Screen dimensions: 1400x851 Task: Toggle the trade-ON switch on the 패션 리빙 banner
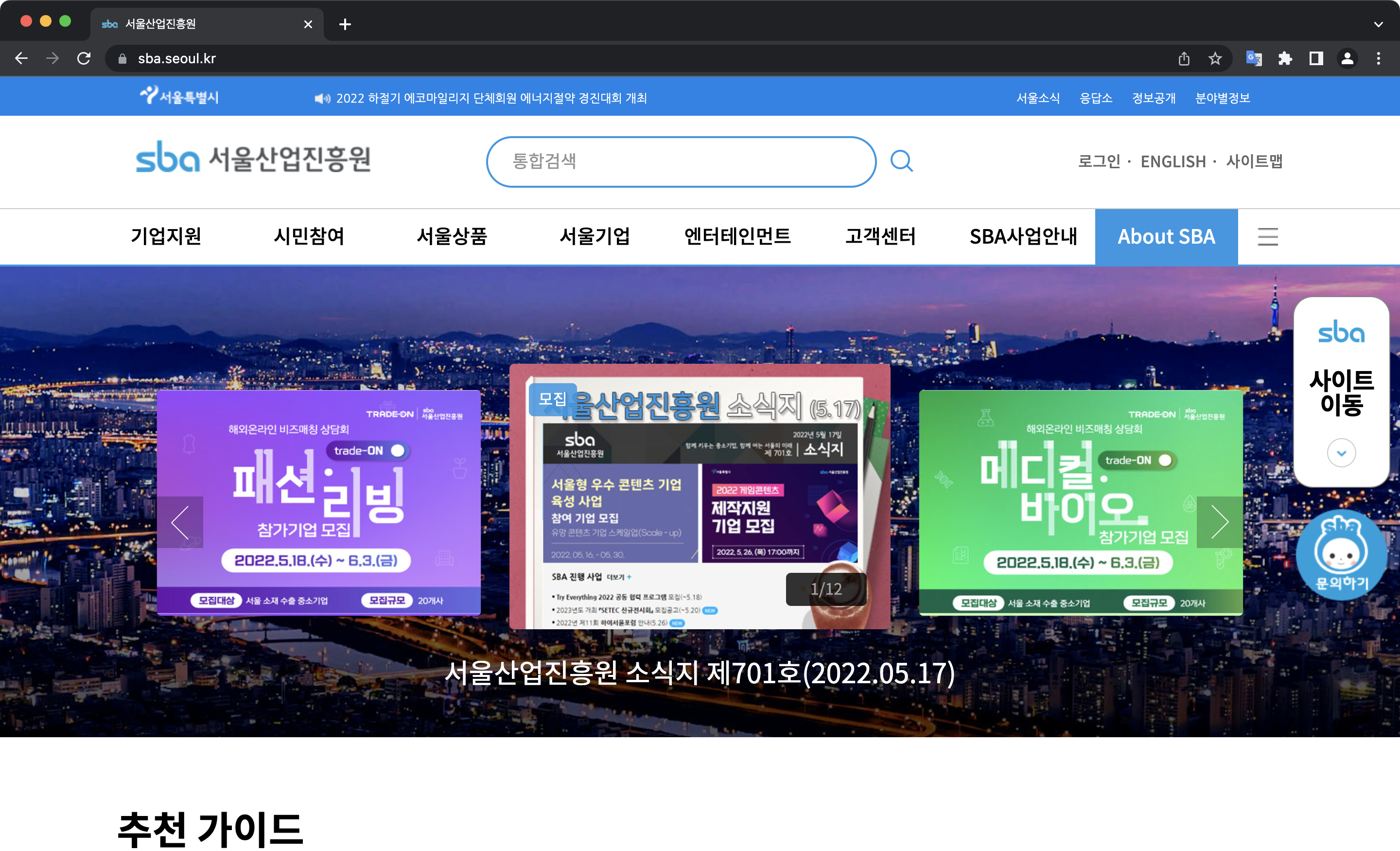398,450
